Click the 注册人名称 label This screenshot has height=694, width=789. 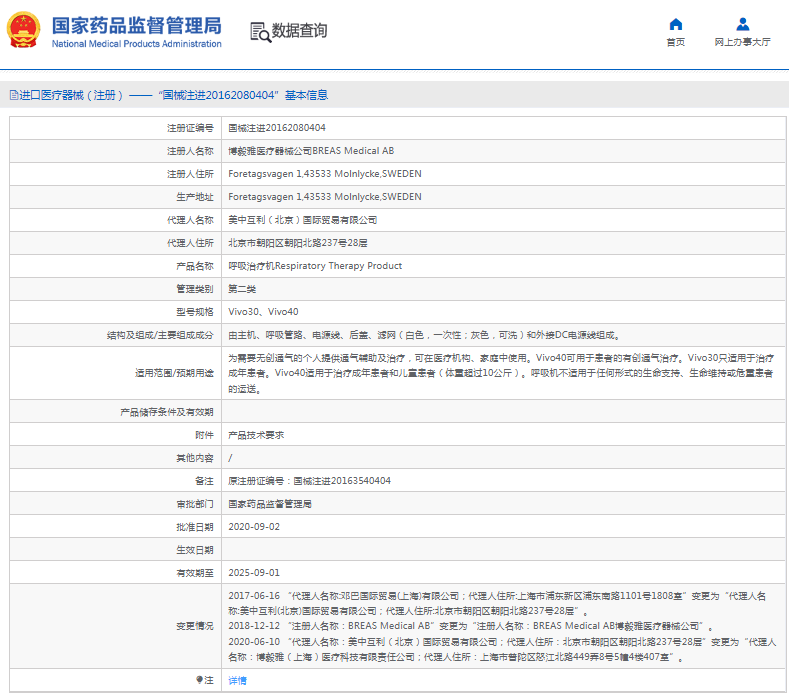click(x=190, y=151)
